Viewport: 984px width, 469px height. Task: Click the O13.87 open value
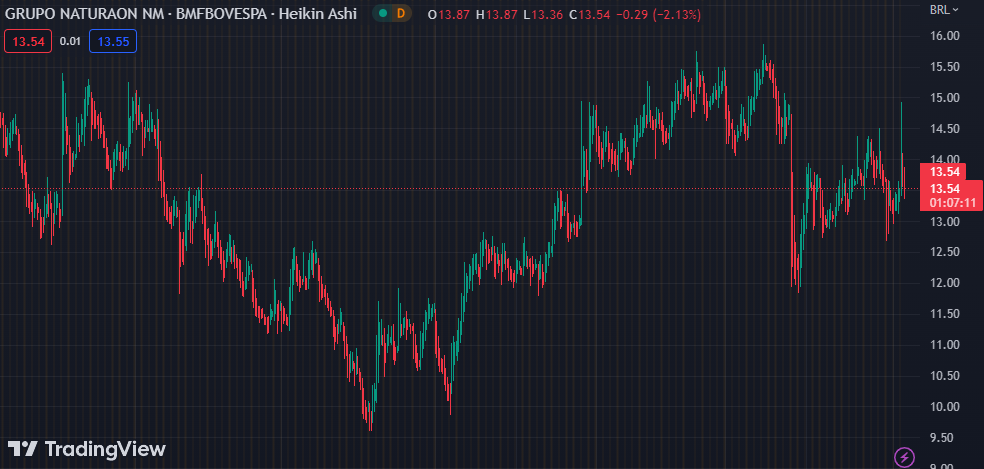[448, 14]
